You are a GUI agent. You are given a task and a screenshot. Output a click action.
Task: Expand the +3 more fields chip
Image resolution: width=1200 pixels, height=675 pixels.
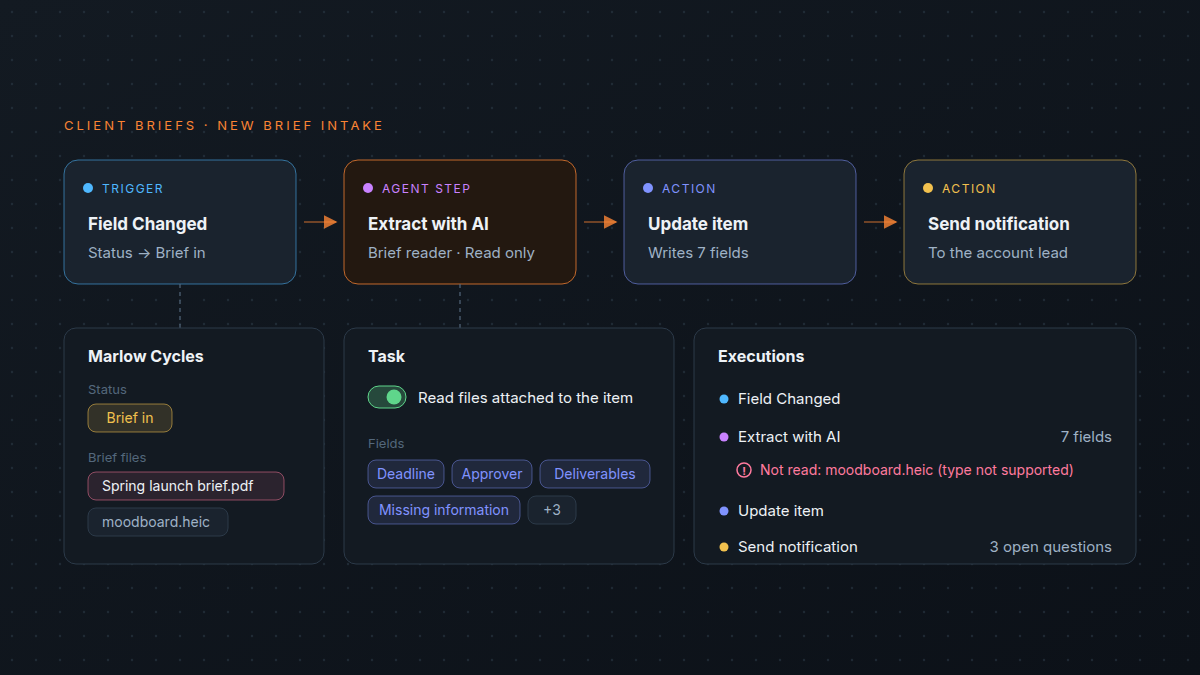click(x=552, y=510)
